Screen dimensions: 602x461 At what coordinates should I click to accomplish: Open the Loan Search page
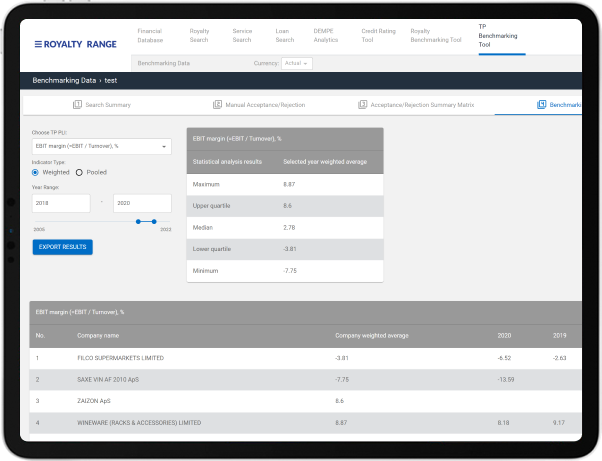pyautogui.click(x=285, y=36)
